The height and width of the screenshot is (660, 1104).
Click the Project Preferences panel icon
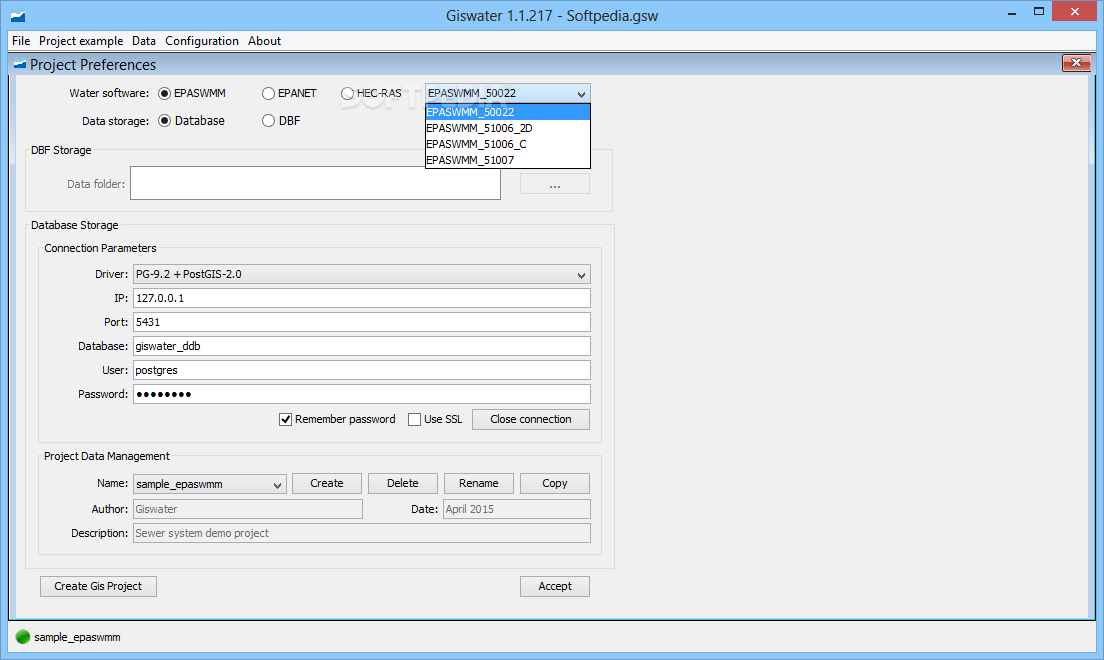[20, 65]
